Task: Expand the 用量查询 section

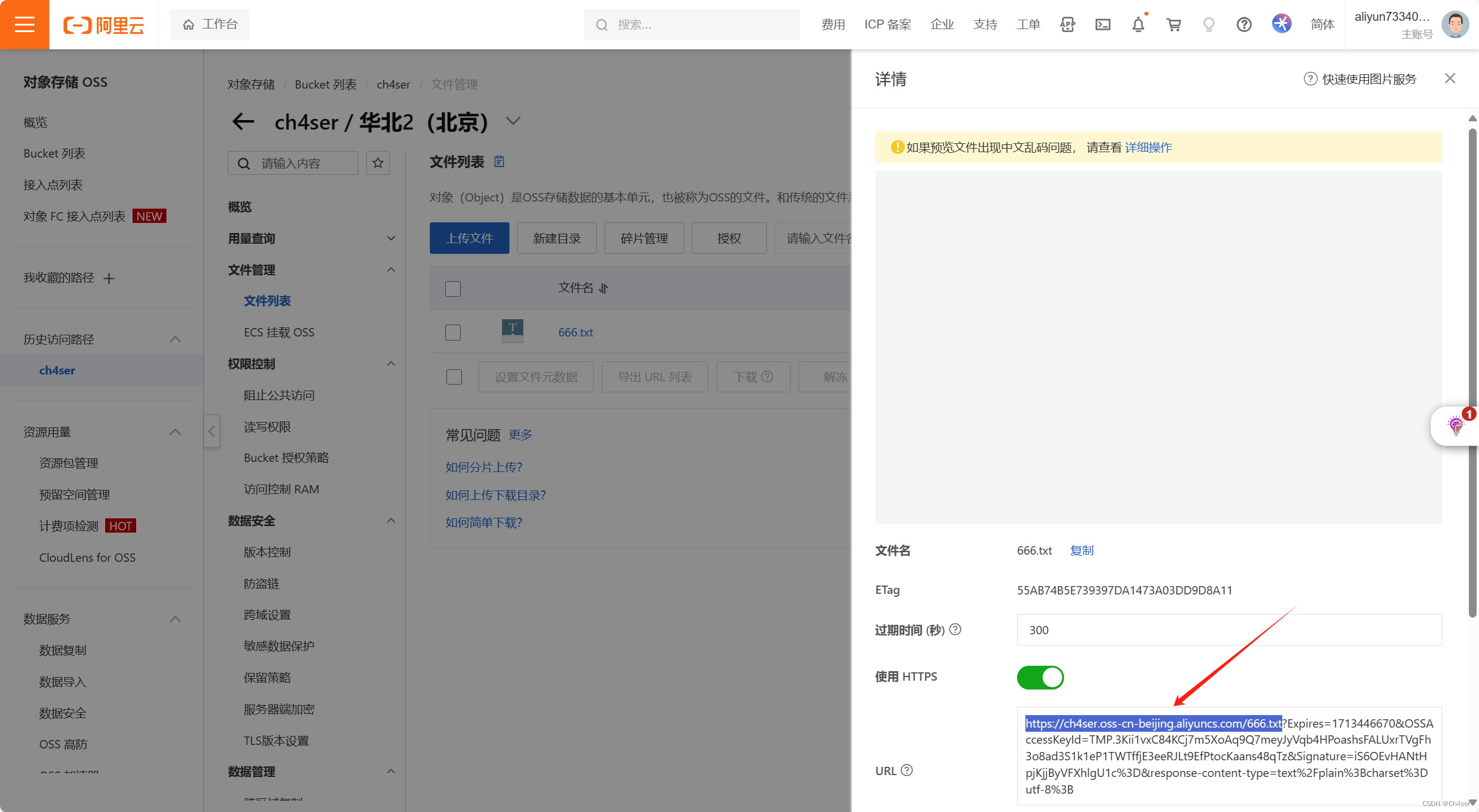Action: [391, 238]
